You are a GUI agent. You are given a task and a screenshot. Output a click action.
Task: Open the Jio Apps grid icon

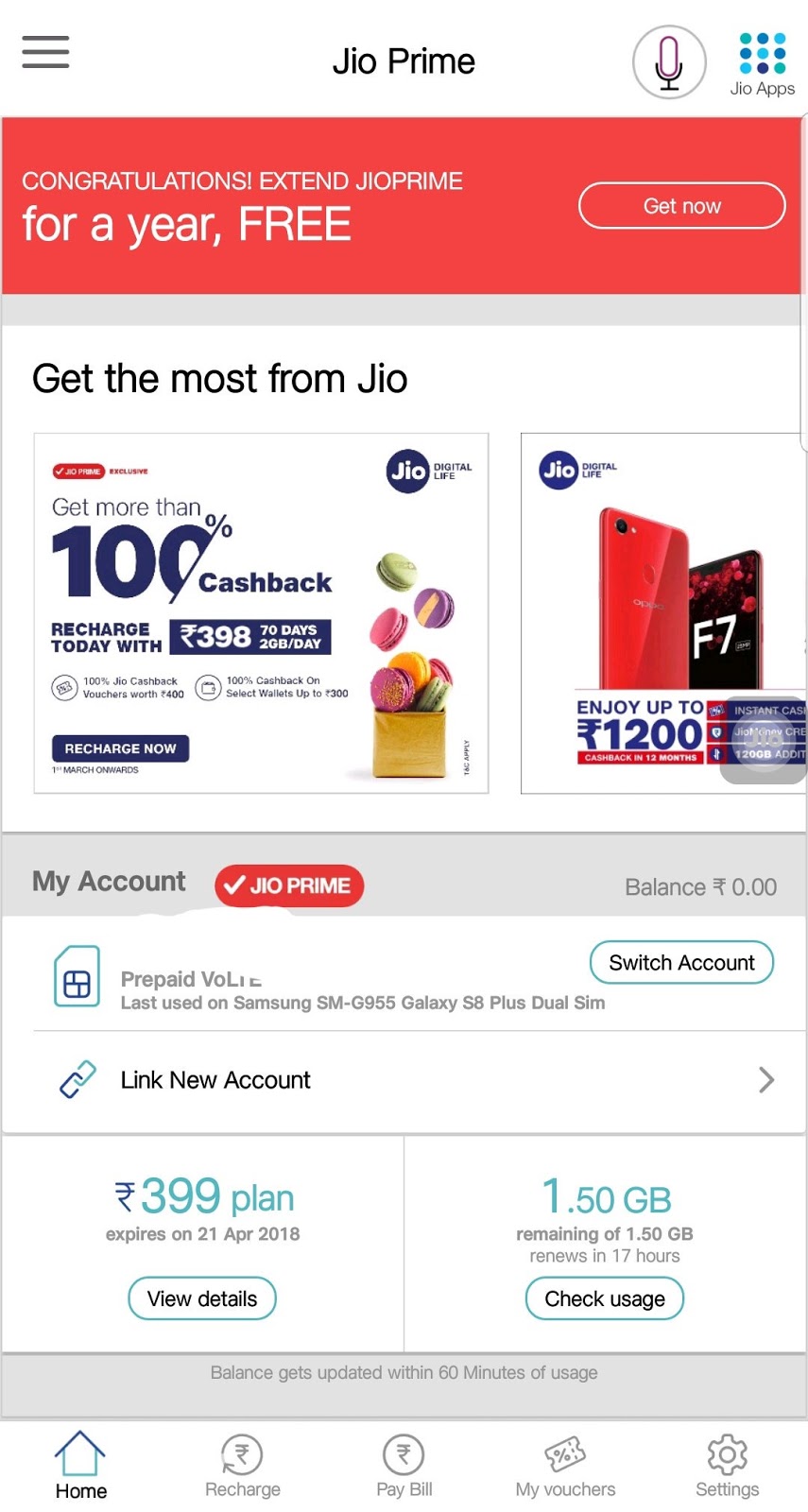coord(763,54)
